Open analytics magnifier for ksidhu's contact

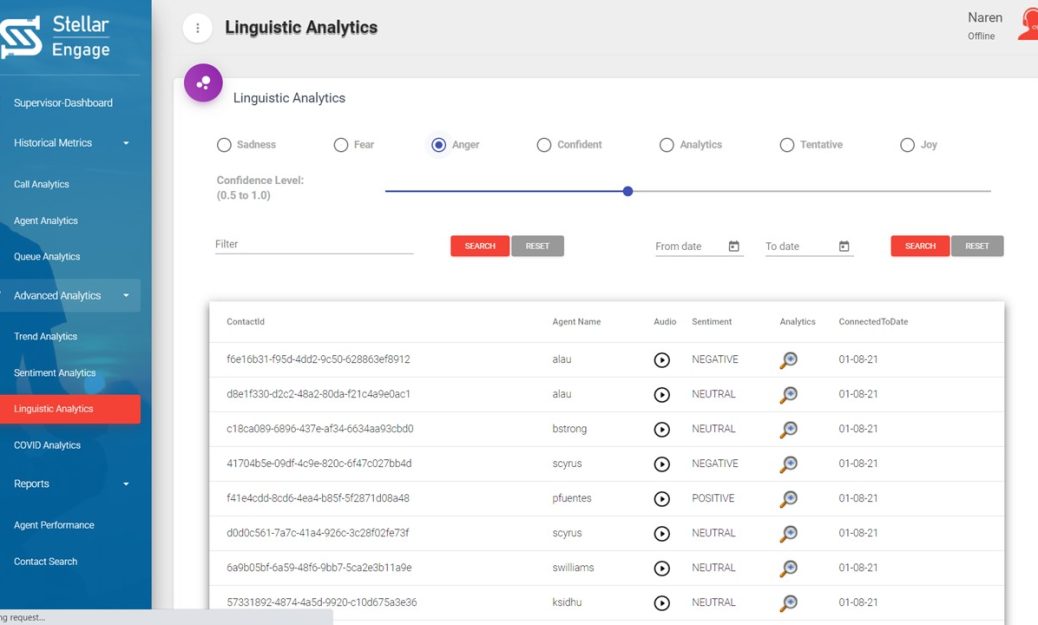(x=788, y=603)
